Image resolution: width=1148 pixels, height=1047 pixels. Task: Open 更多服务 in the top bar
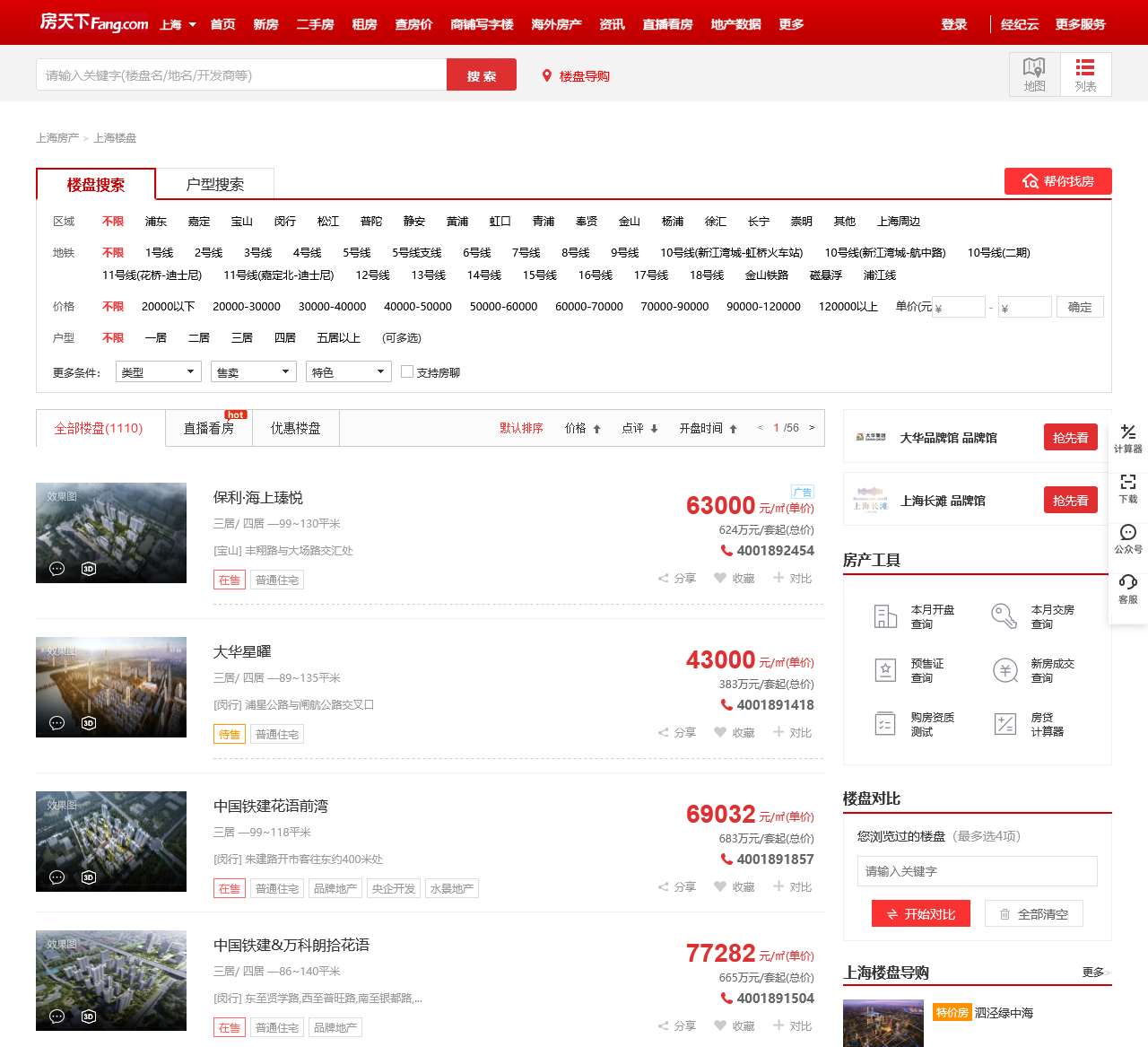click(1081, 24)
